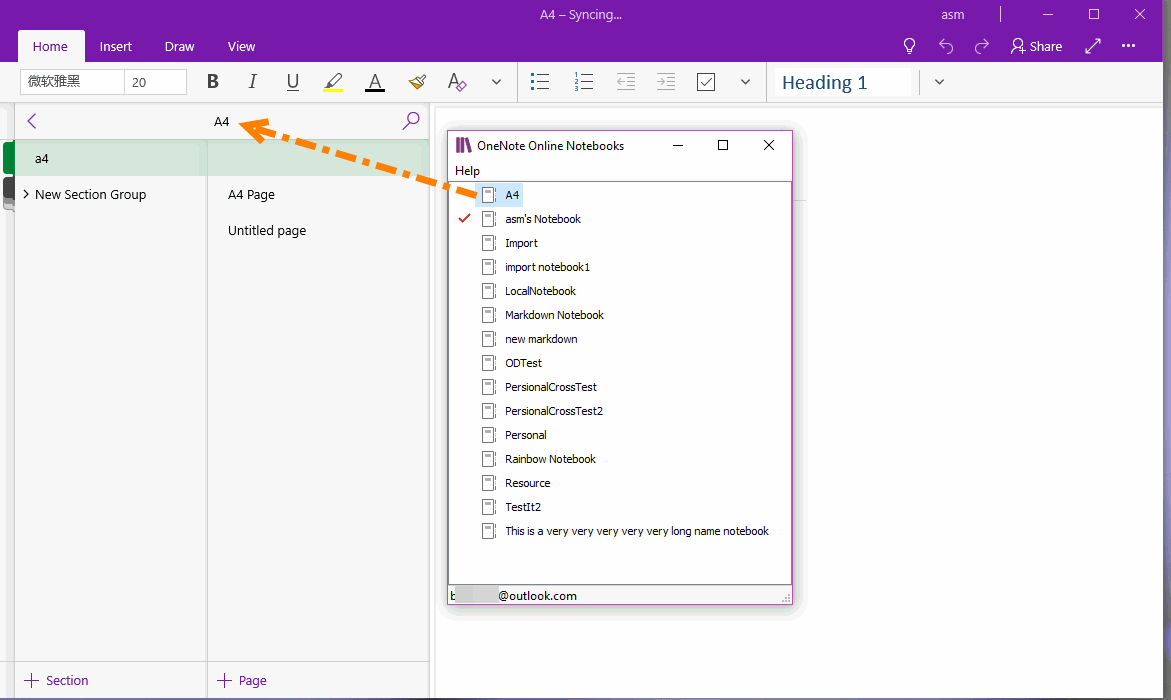
Task: Select the Format Painter brush
Action: (417, 82)
